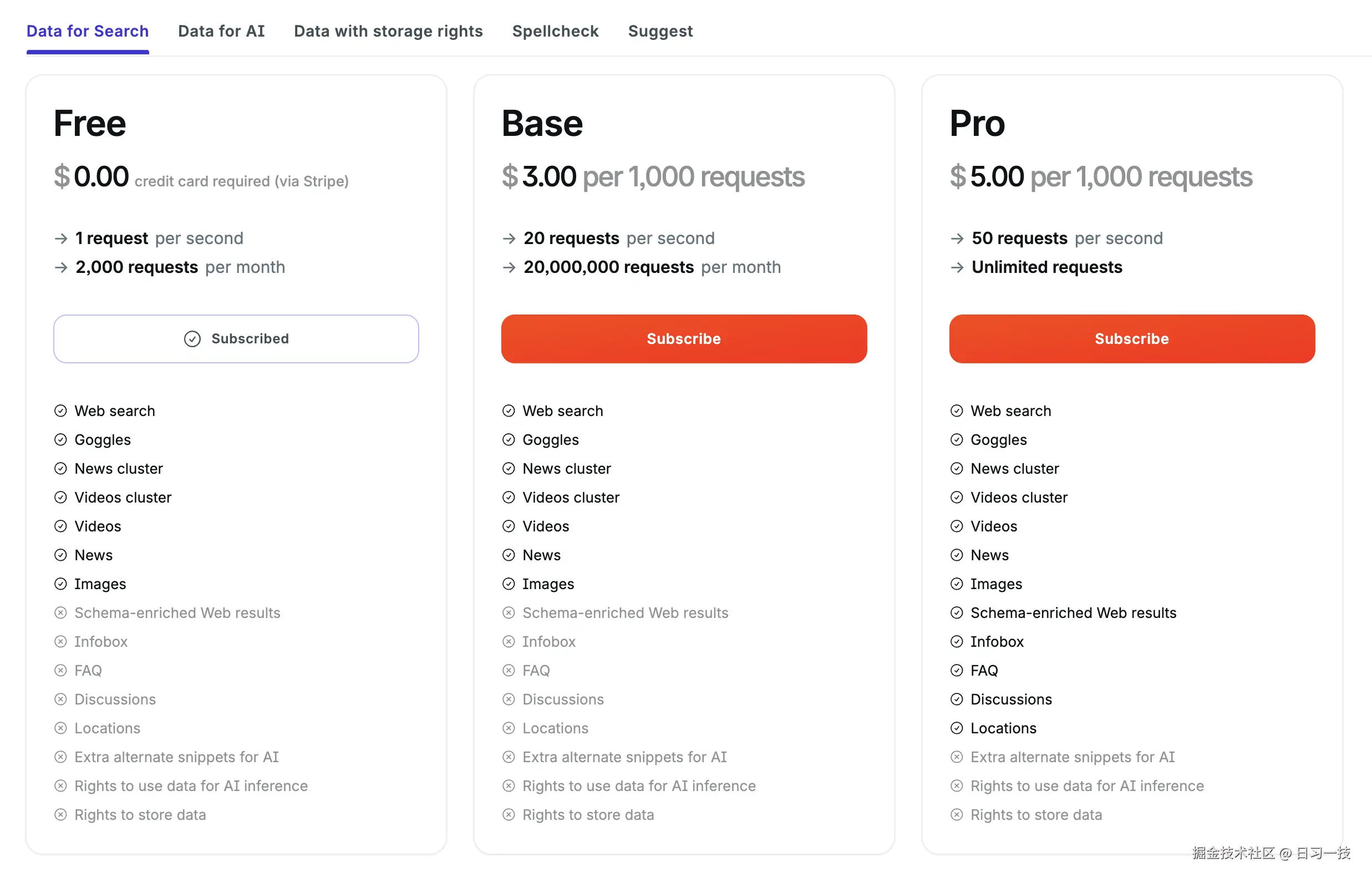Click the check icon next to Goggles in Base plan

(509, 440)
